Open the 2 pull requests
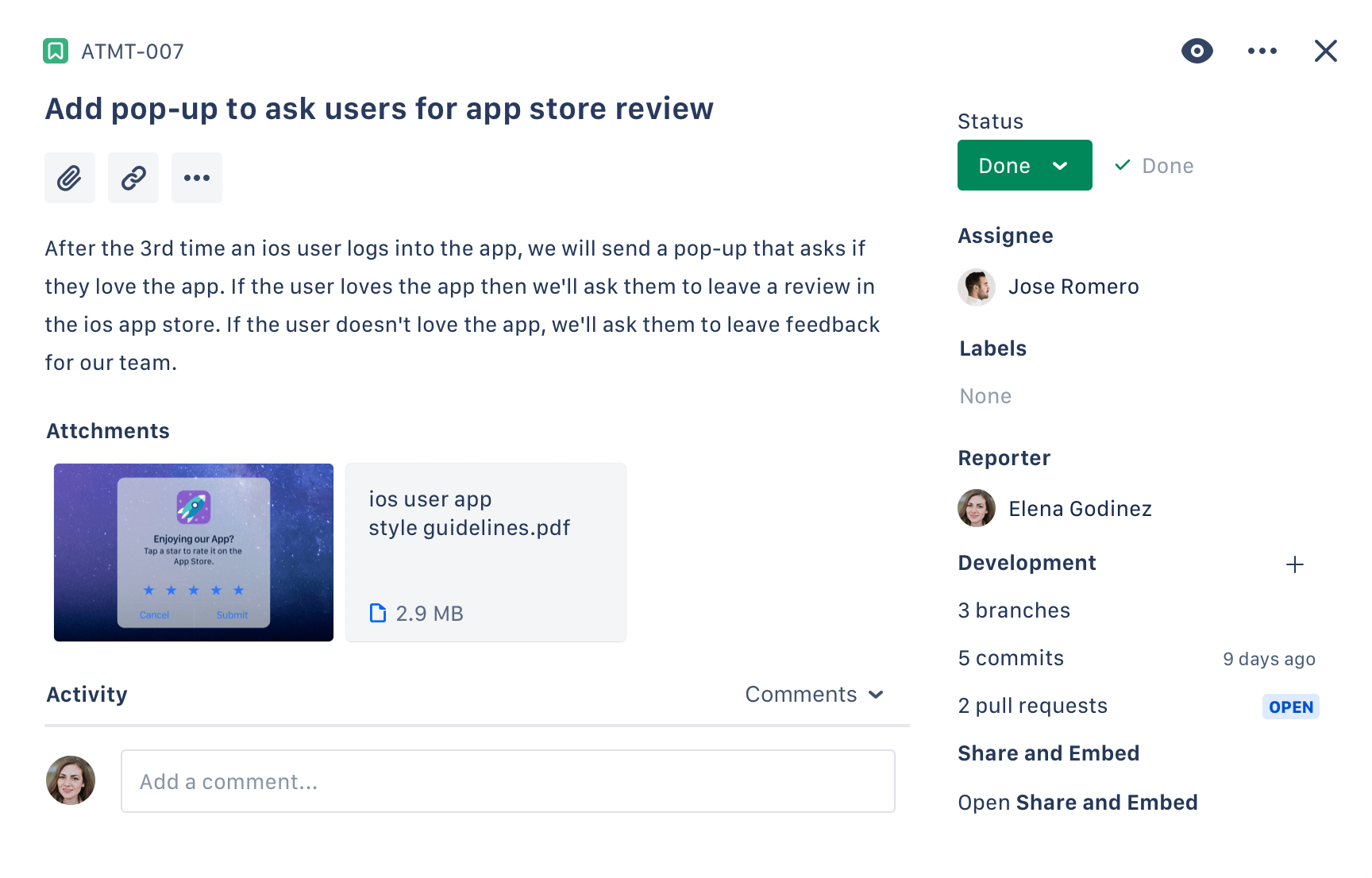Viewport: 1372px width, 878px height. tap(1032, 705)
